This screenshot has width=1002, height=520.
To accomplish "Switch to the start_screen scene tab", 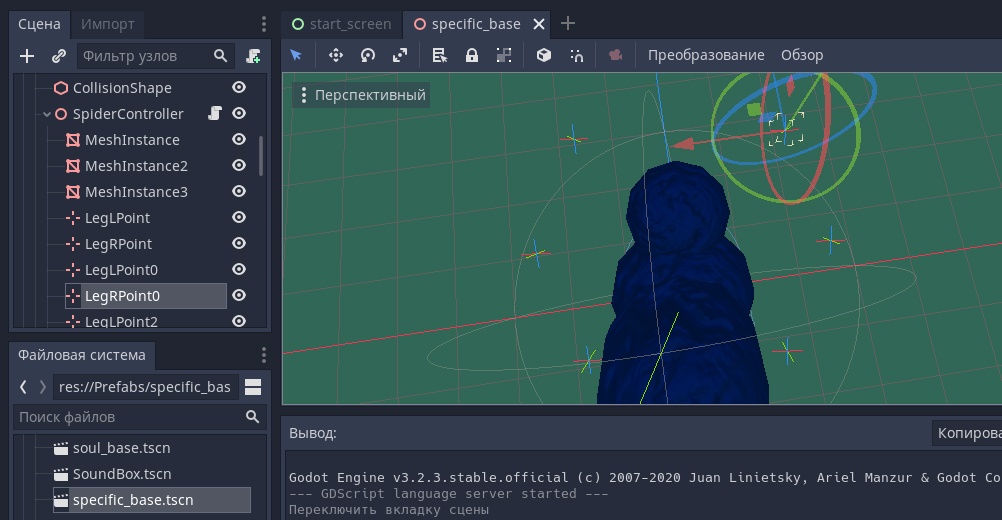I will pos(342,24).
